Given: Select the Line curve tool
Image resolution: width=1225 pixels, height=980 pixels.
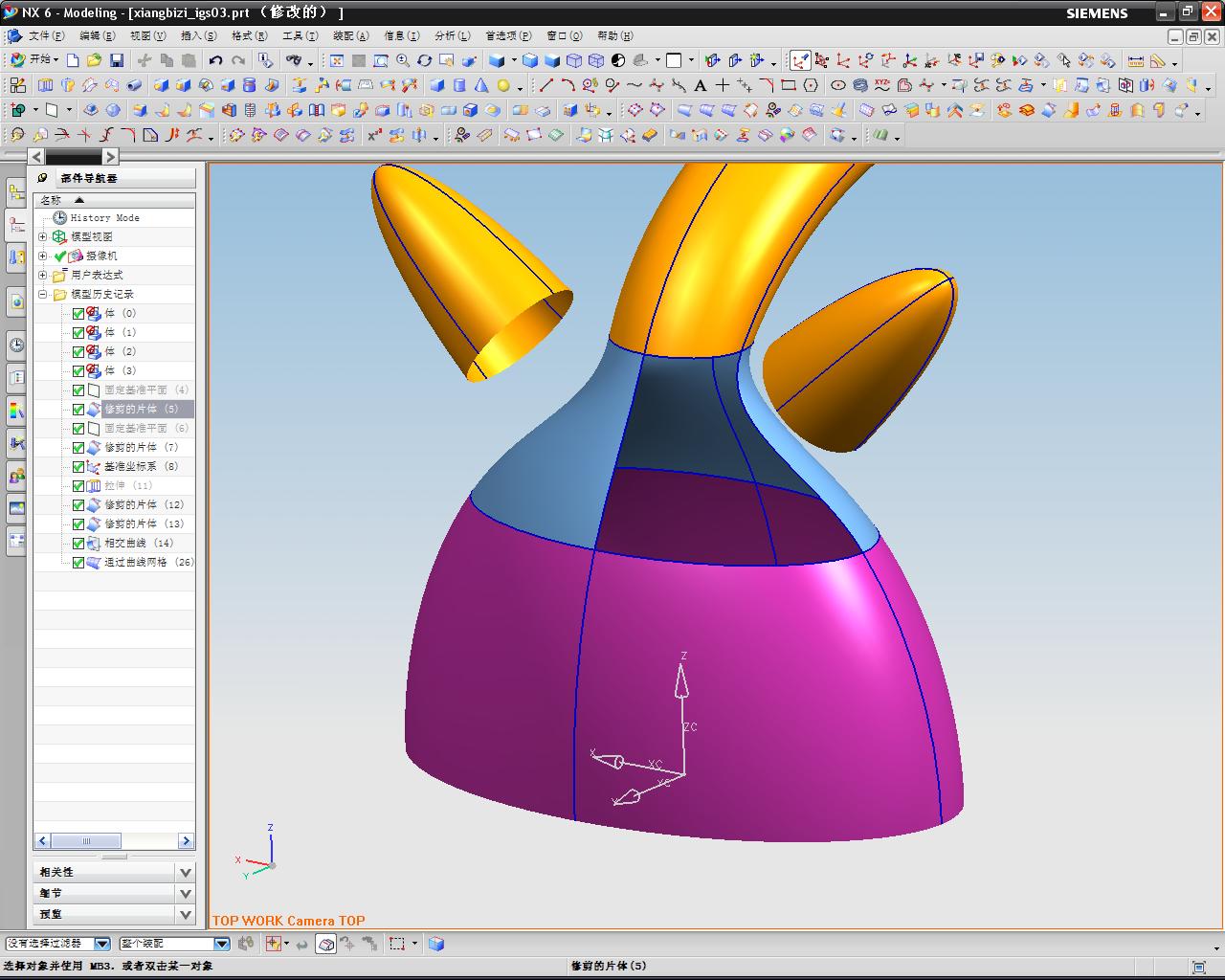Looking at the screenshot, I should point(546,85).
